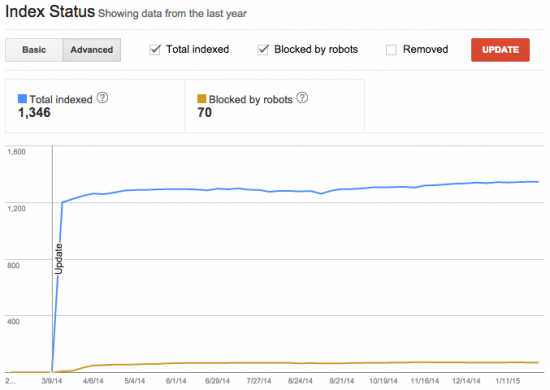This screenshot has height=390, width=550.
Task: Click the 8/24/14 axis date
Action: pos(300,381)
